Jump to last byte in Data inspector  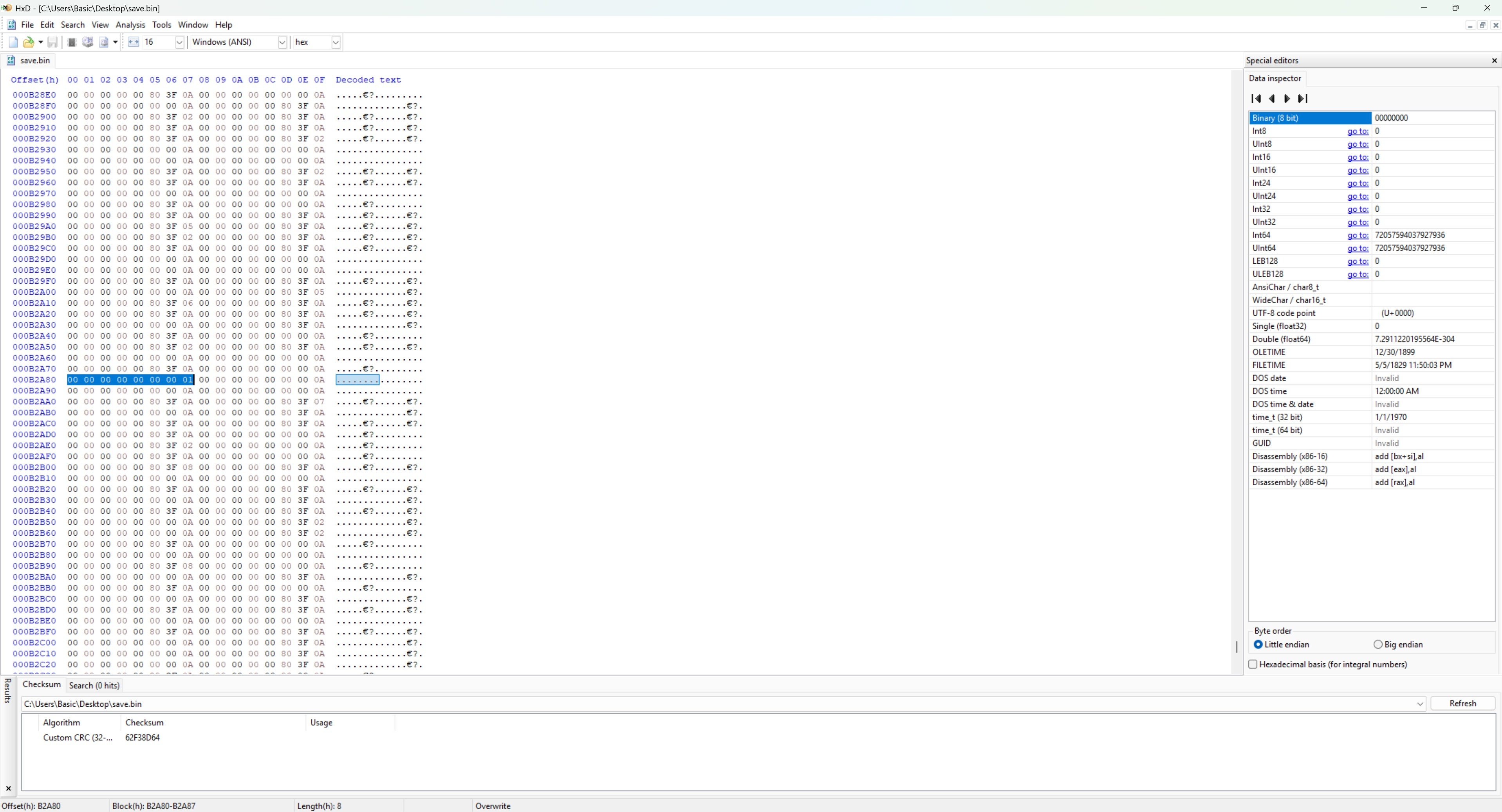[x=1303, y=99]
